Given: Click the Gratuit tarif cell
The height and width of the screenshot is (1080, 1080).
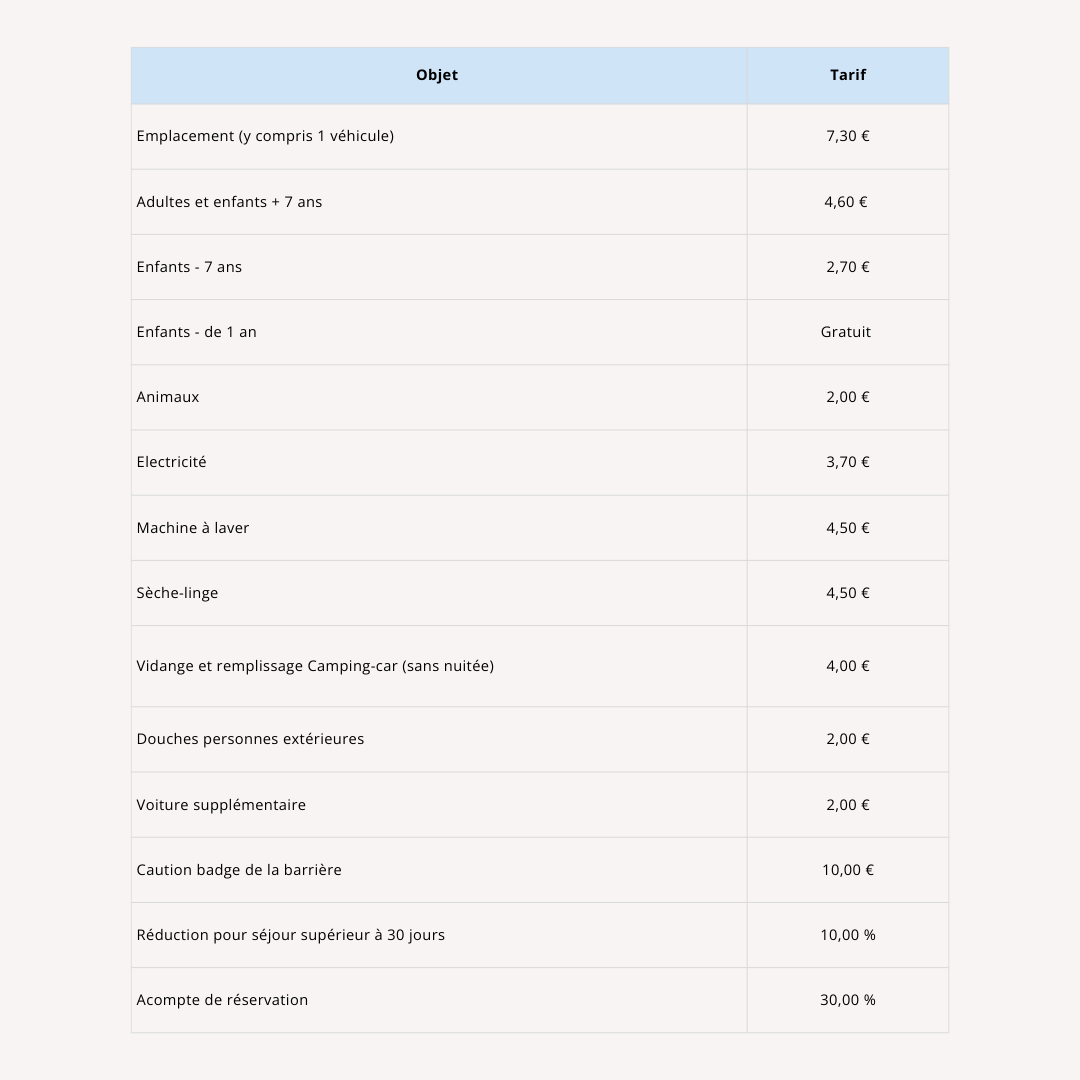Looking at the screenshot, I should pyautogui.click(x=846, y=332).
